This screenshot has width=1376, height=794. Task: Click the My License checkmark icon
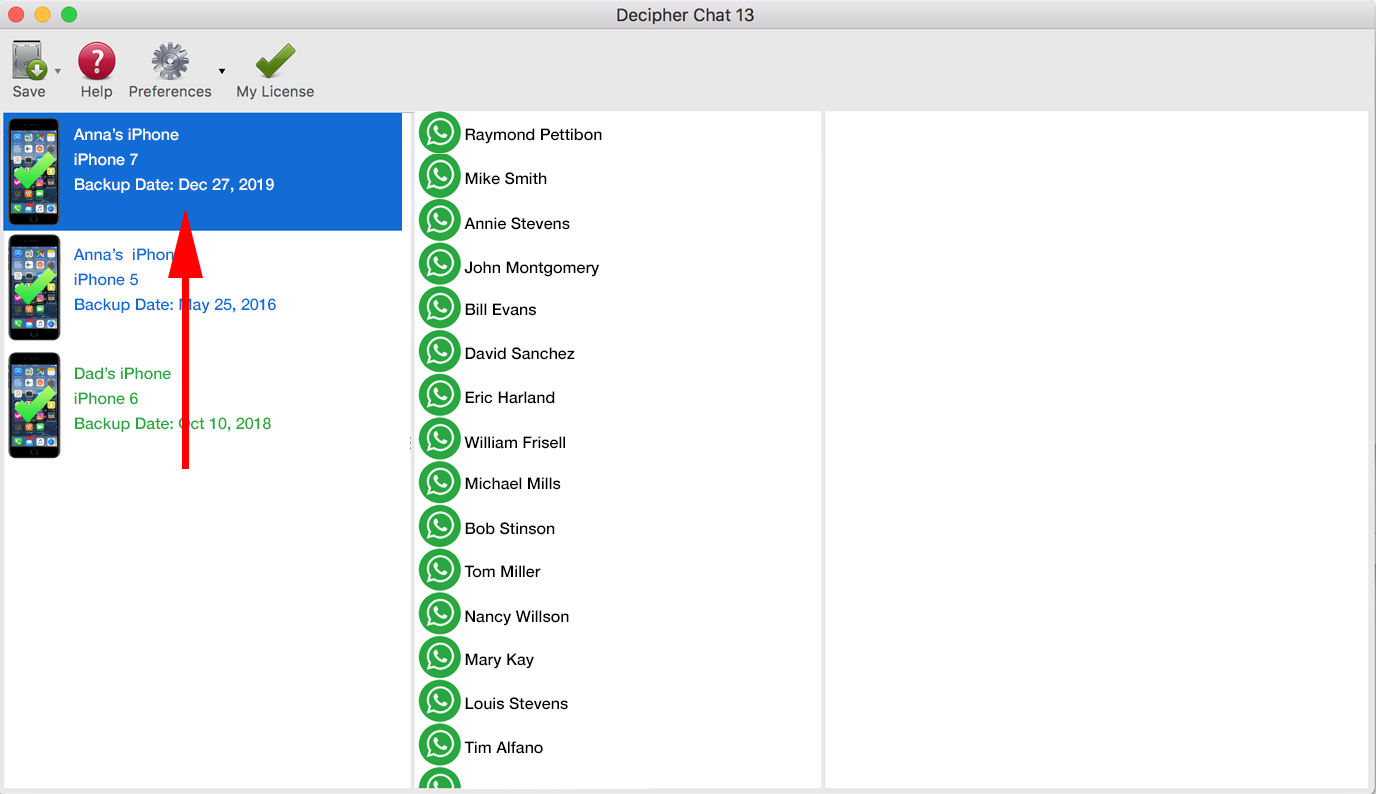(275, 62)
